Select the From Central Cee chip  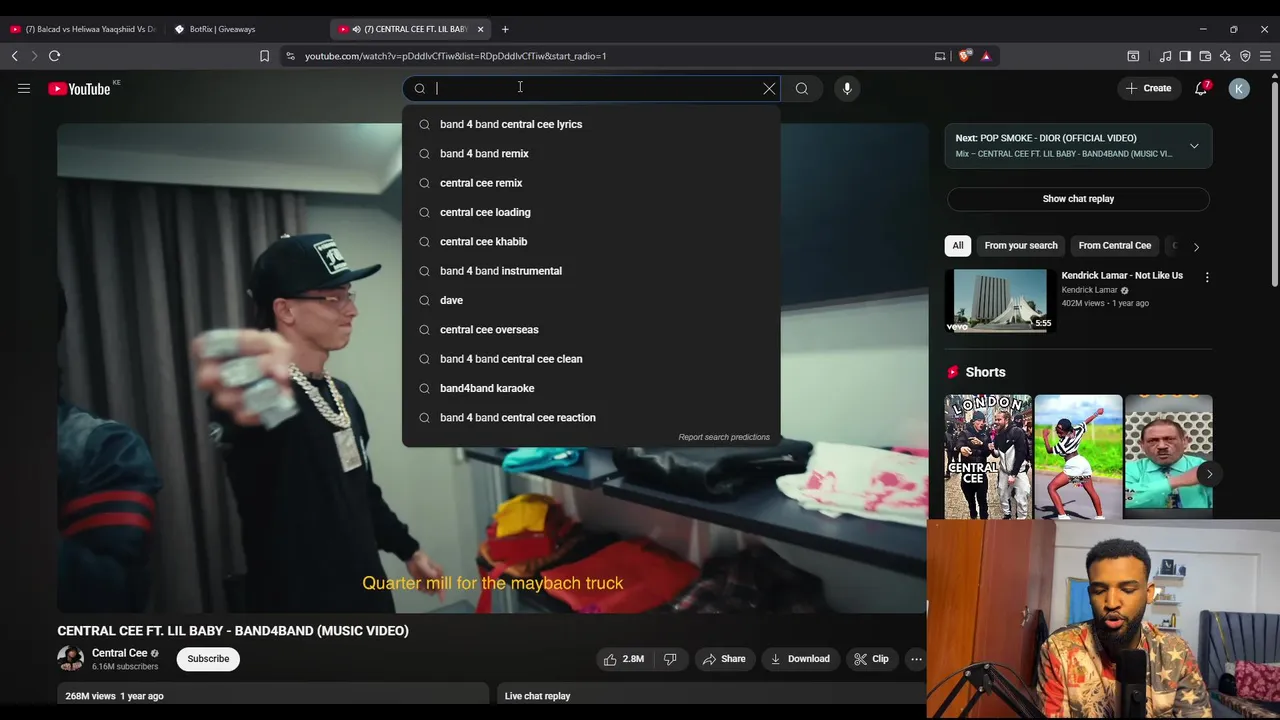(x=1115, y=245)
